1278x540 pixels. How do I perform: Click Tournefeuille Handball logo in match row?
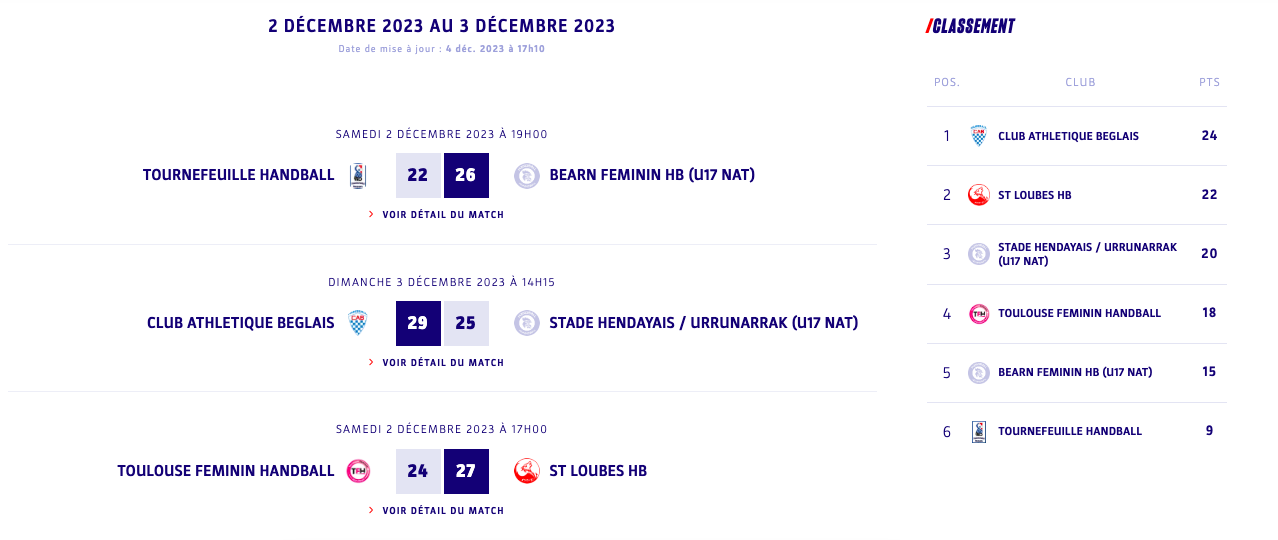click(x=358, y=176)
